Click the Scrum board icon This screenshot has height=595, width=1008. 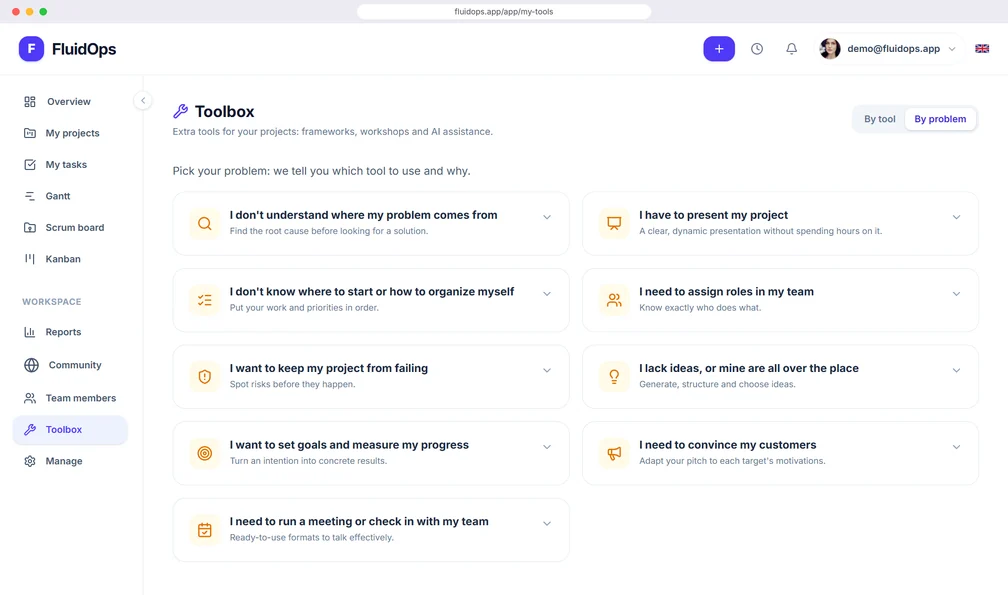click(30, 227)
